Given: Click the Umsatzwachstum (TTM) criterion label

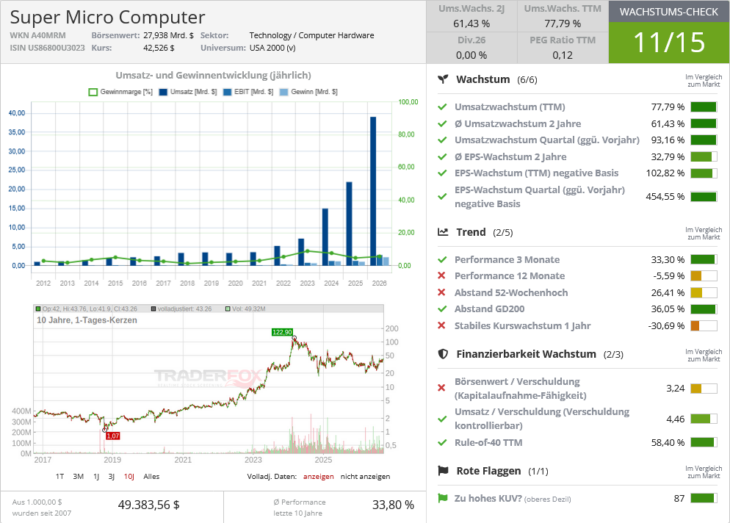Looking at the screenshot, I should pos(510,107).
